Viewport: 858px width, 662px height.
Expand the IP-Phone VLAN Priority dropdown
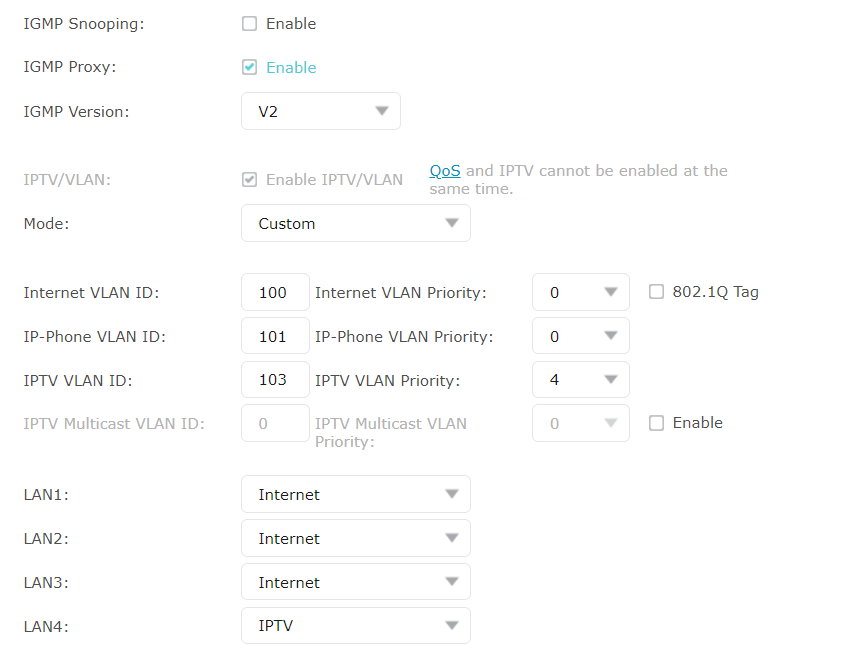581,336
